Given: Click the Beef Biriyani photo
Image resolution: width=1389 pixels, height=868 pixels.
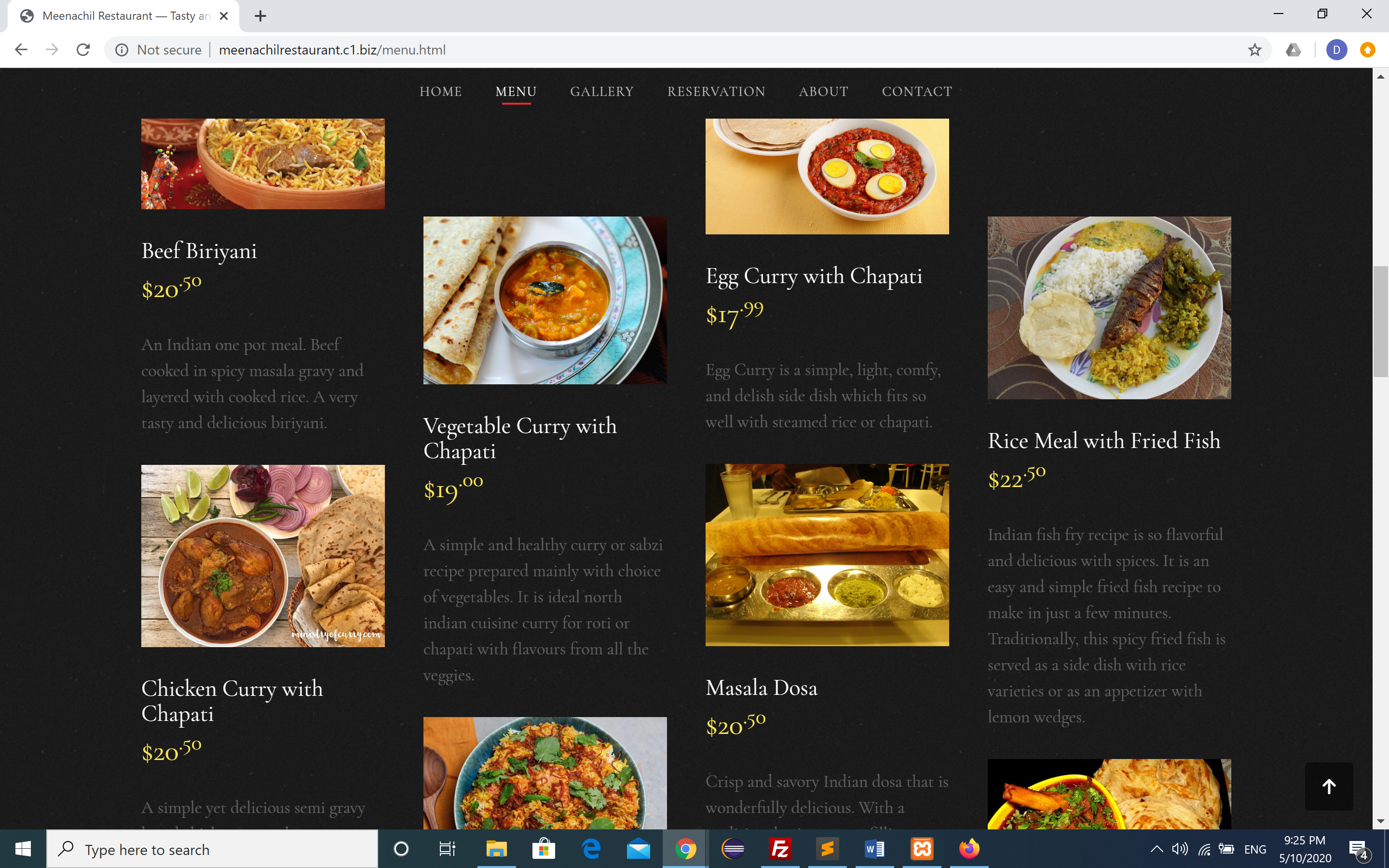Looking at the screenshot, I should point(263,163).
